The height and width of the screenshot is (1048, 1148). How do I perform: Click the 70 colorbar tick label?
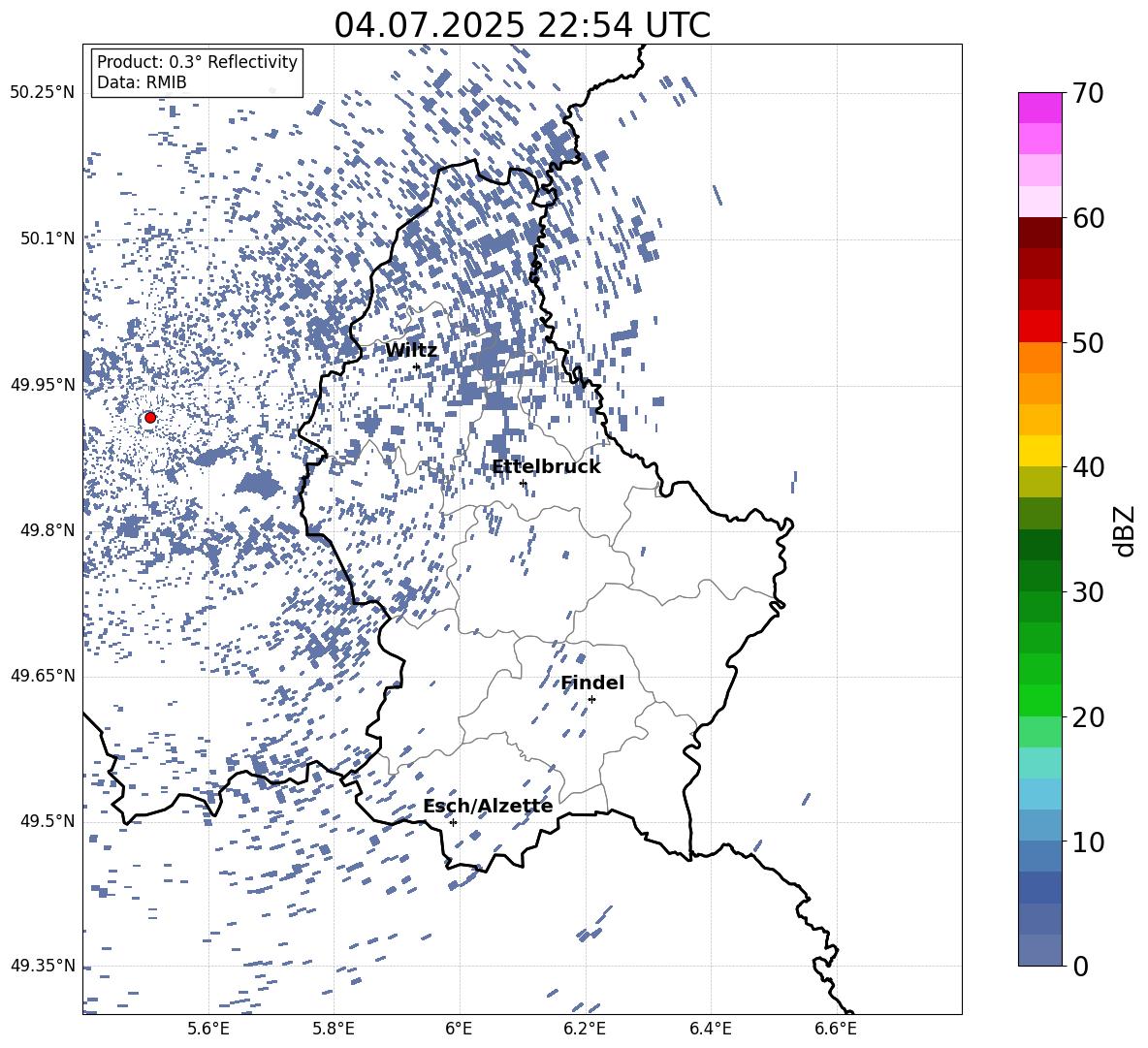pyautogui.click(x=1088, y=93)
